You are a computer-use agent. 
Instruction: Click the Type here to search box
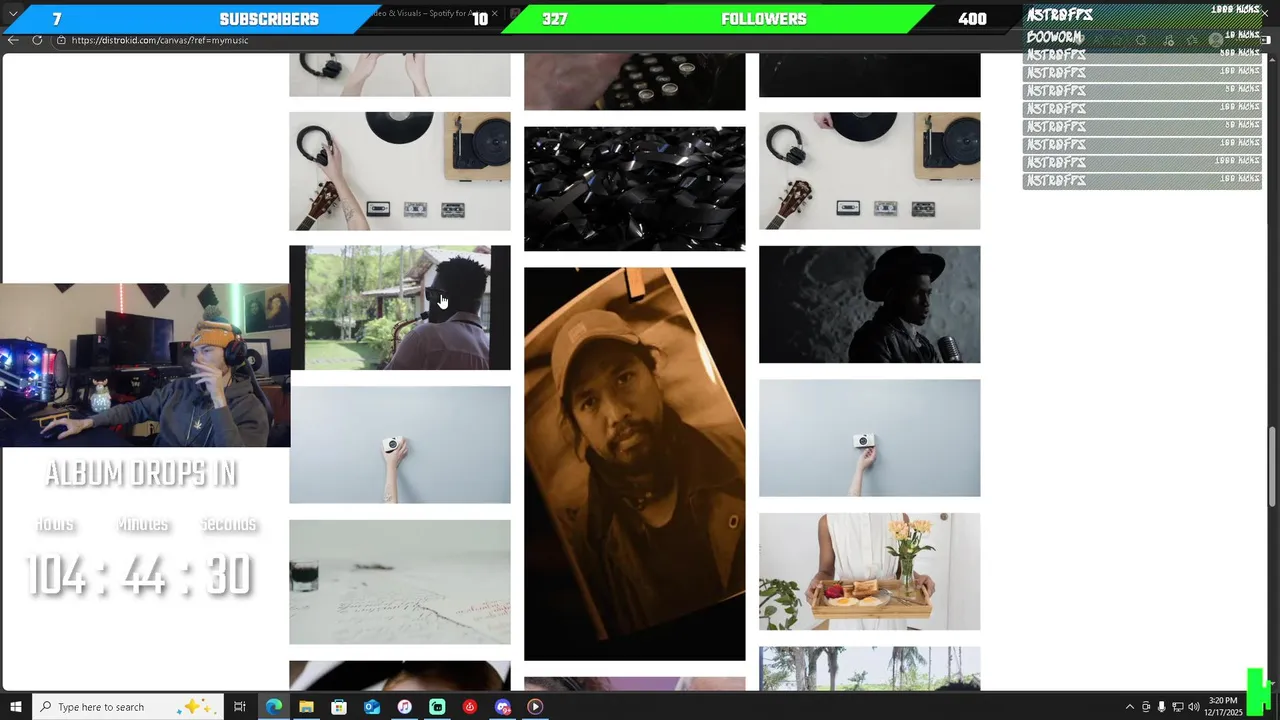click(128, 707)
